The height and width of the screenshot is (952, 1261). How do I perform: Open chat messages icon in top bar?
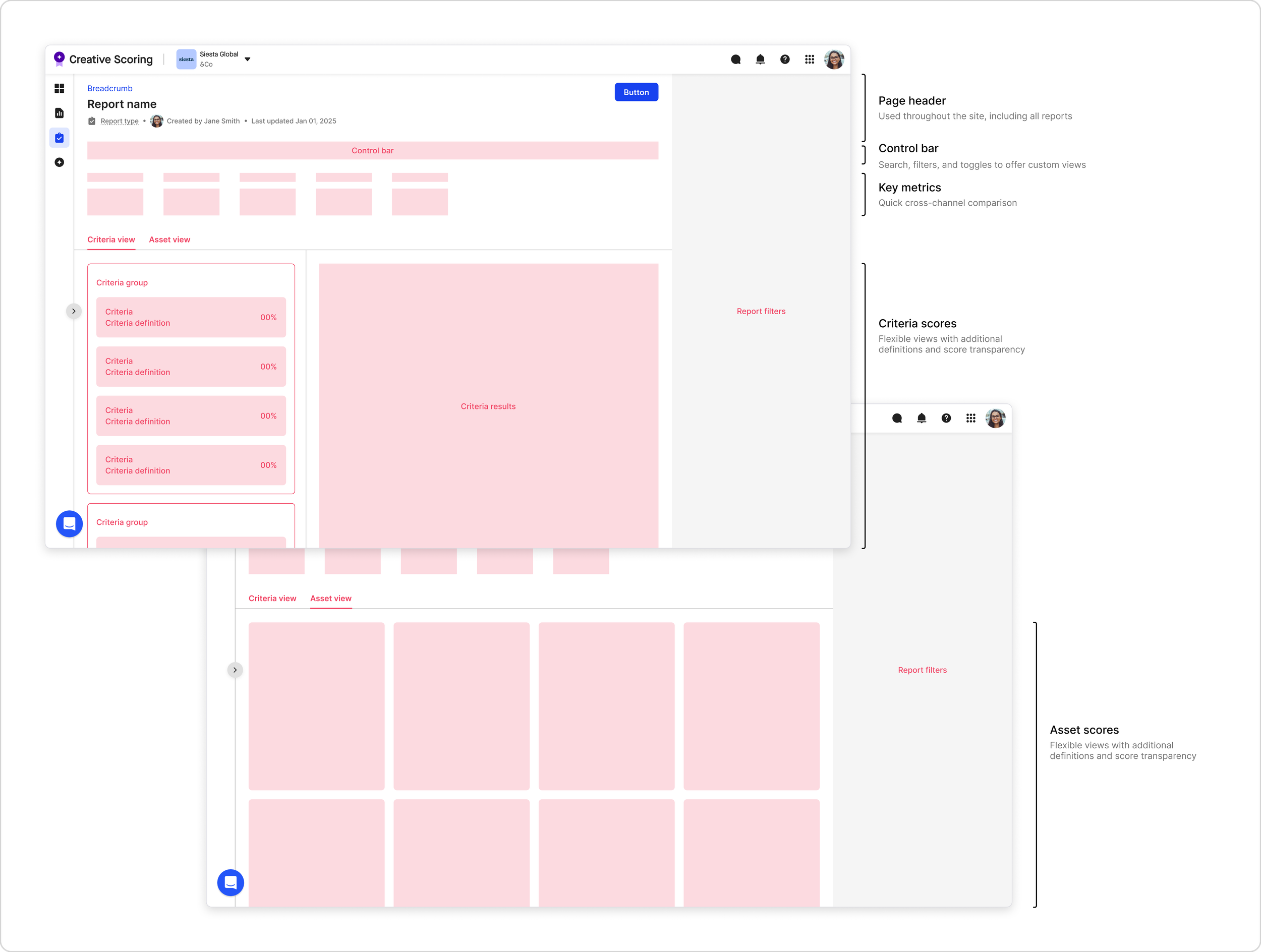(x=735, y=59)
